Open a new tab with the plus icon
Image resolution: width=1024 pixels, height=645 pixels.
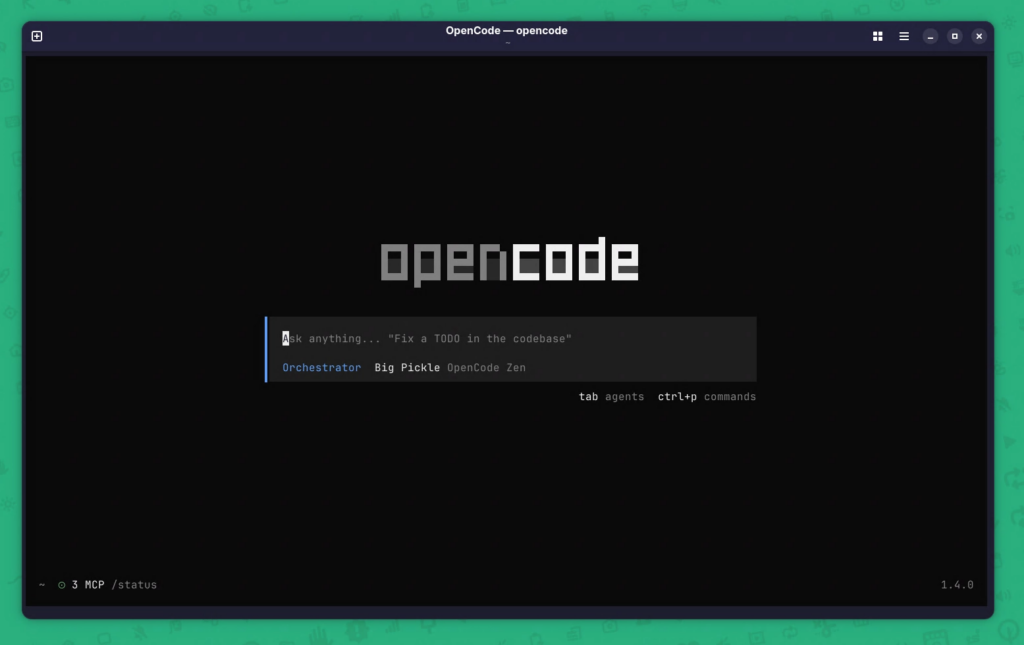pos(37,36)
